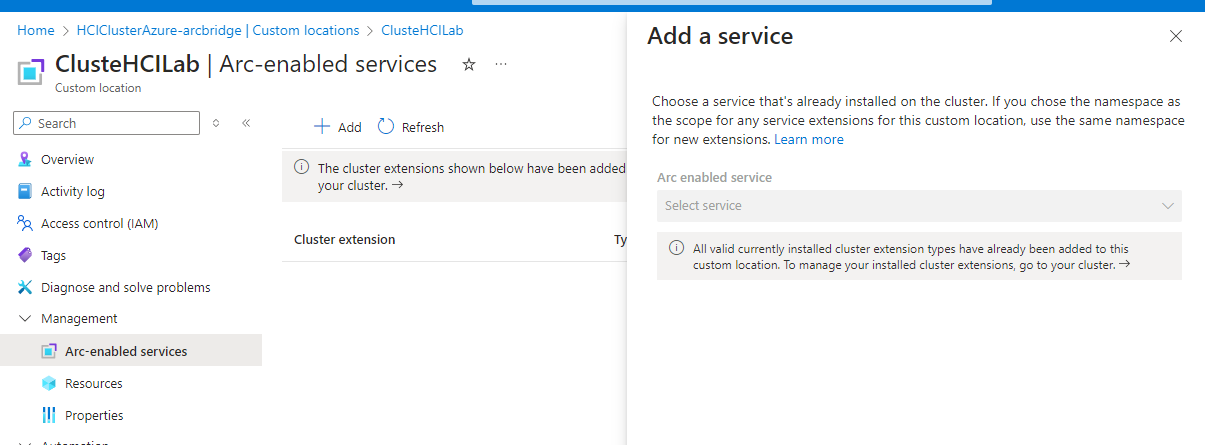The width and height of the screenshot is (1205, 445).
Task: Click the Refresh button label
Action: tap(423, 127)
